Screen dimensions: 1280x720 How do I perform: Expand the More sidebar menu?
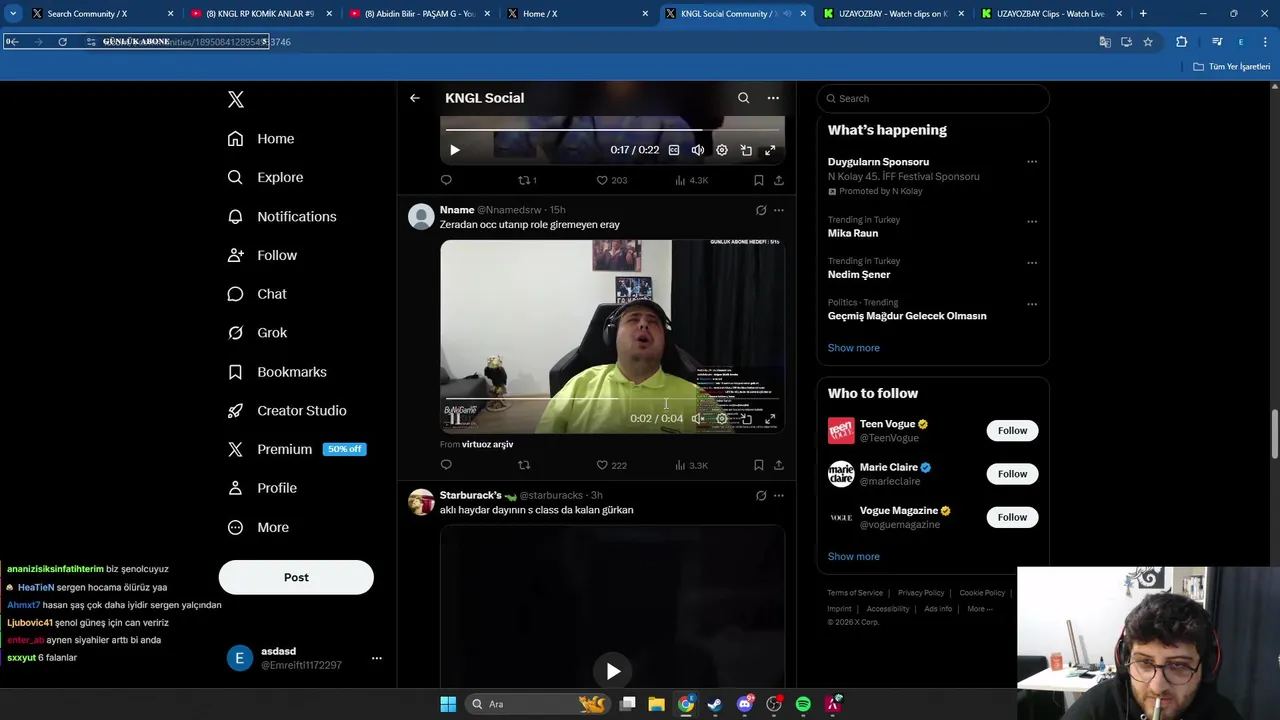(258, 528)
